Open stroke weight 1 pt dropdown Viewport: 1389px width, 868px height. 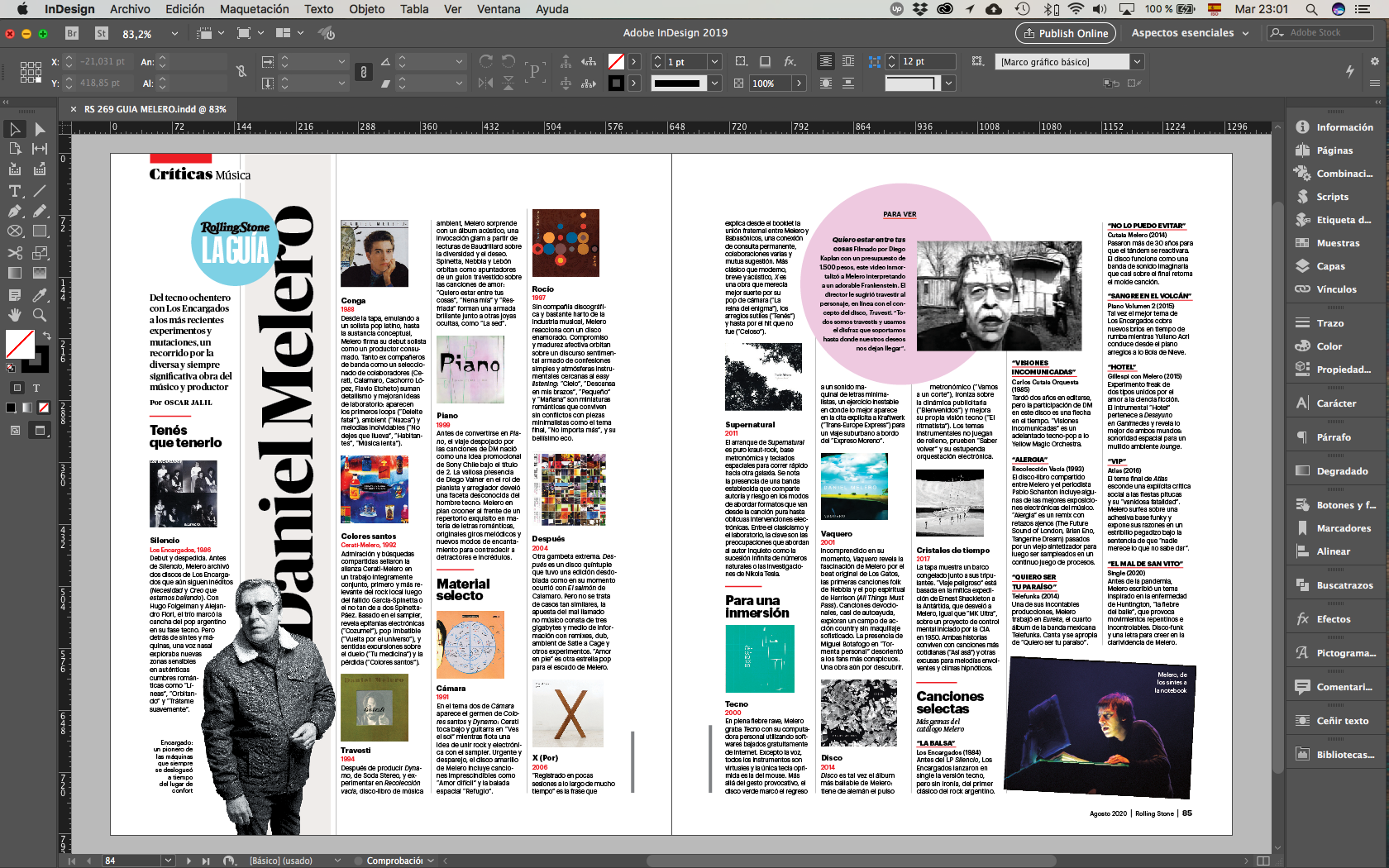click(x=714, y=62)
